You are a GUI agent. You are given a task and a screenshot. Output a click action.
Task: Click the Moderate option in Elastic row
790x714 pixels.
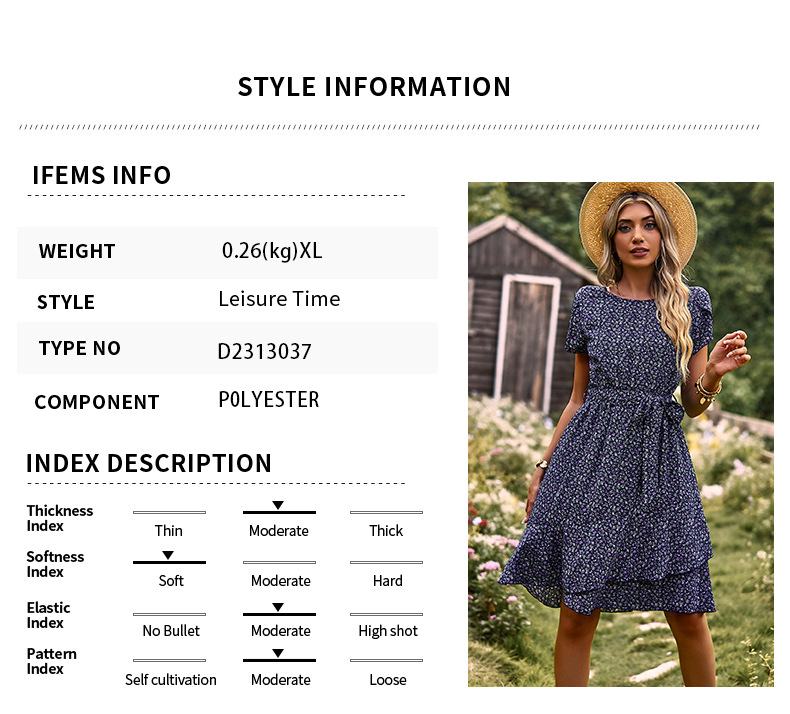tap(281, 630)
